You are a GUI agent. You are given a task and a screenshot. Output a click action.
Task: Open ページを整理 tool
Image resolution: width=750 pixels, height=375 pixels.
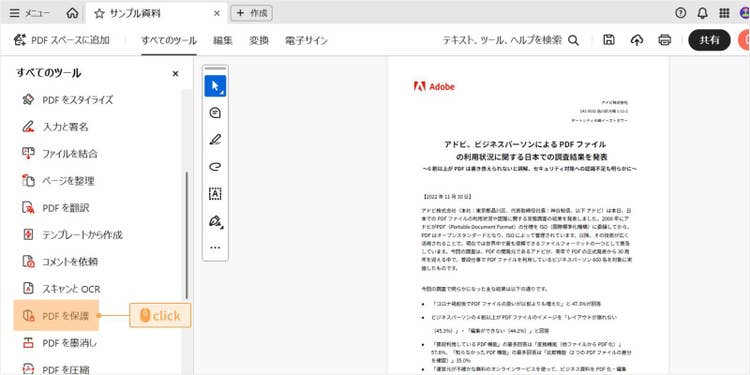tap(58, 181)
